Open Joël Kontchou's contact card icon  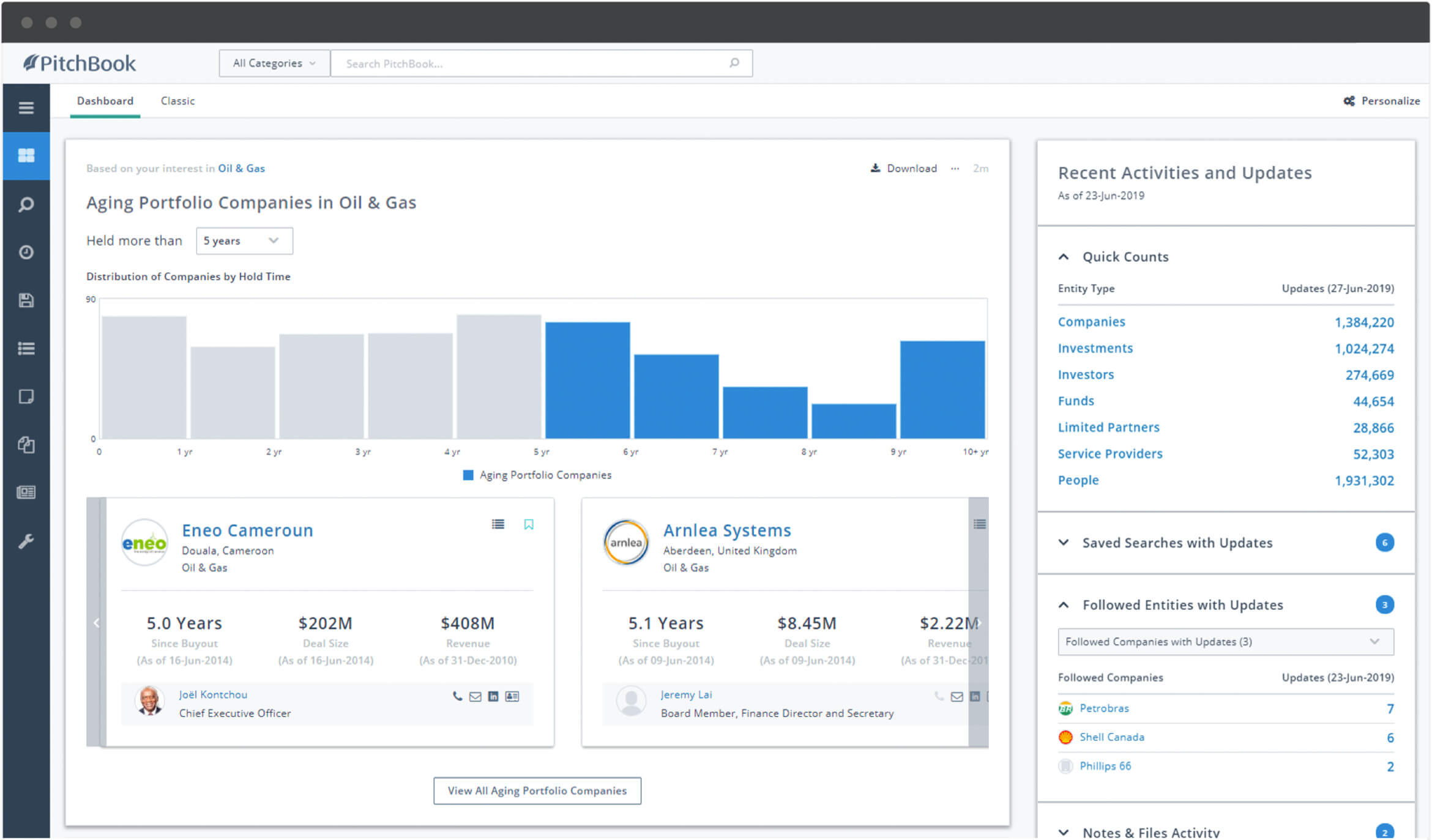(512, 696)
